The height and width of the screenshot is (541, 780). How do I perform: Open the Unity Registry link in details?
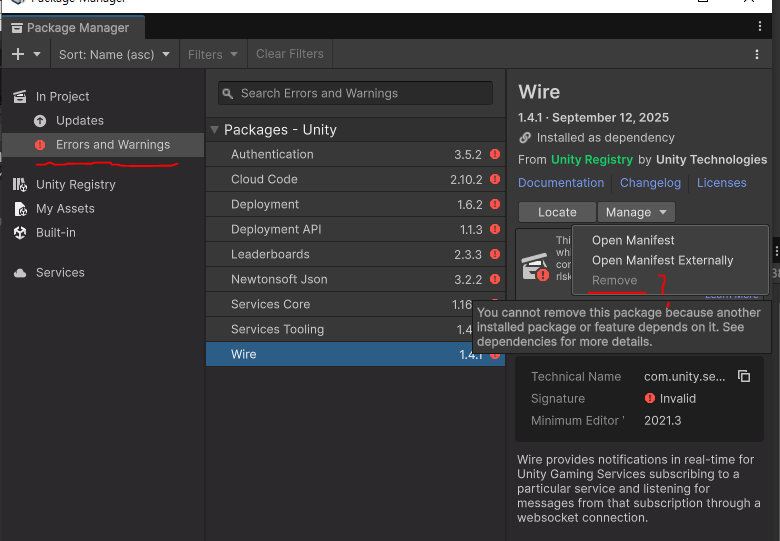point(591,160)
